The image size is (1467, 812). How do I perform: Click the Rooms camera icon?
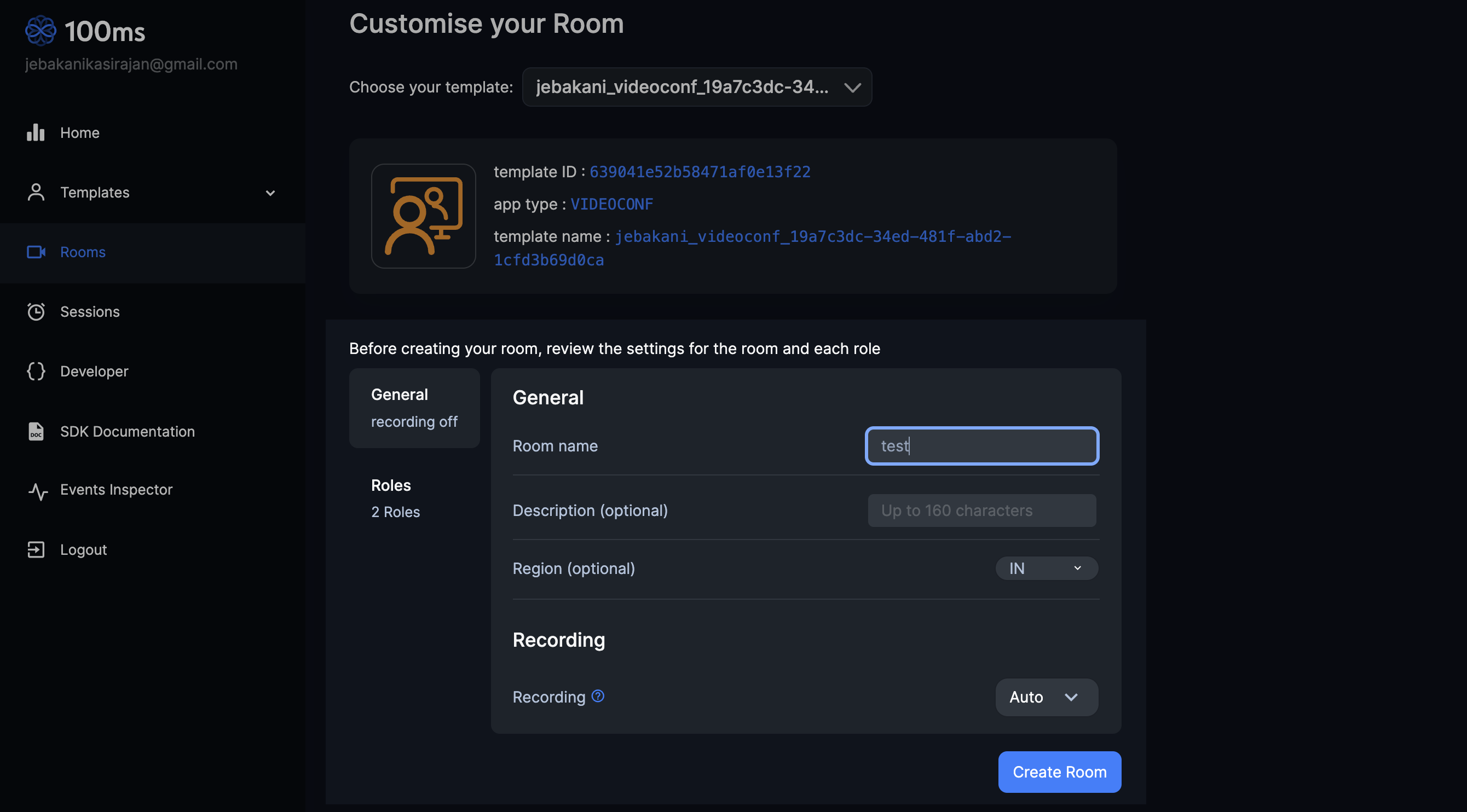[36, 252]
